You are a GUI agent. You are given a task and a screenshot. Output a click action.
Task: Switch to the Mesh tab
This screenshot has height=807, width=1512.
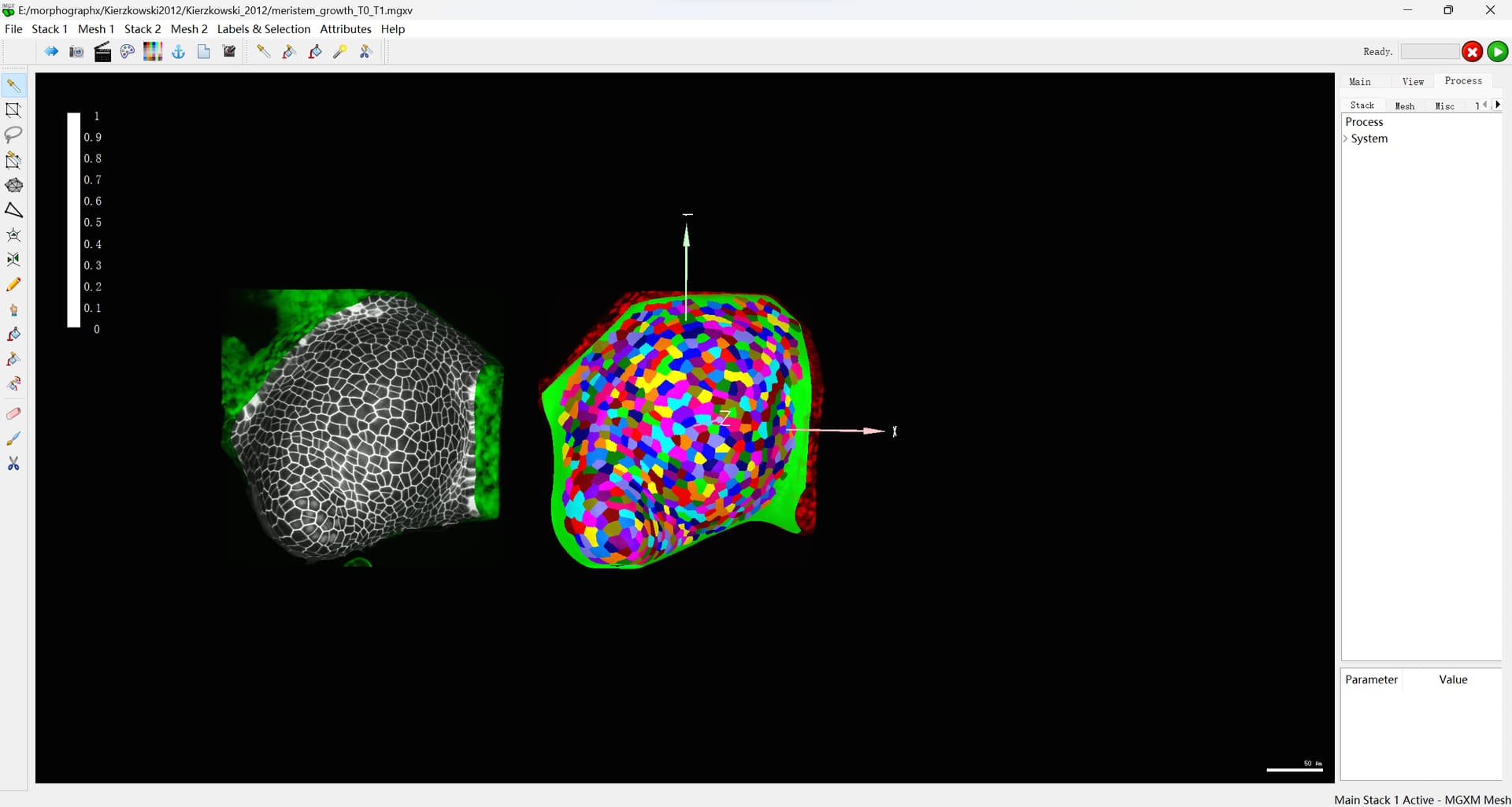pos(1406,106)
